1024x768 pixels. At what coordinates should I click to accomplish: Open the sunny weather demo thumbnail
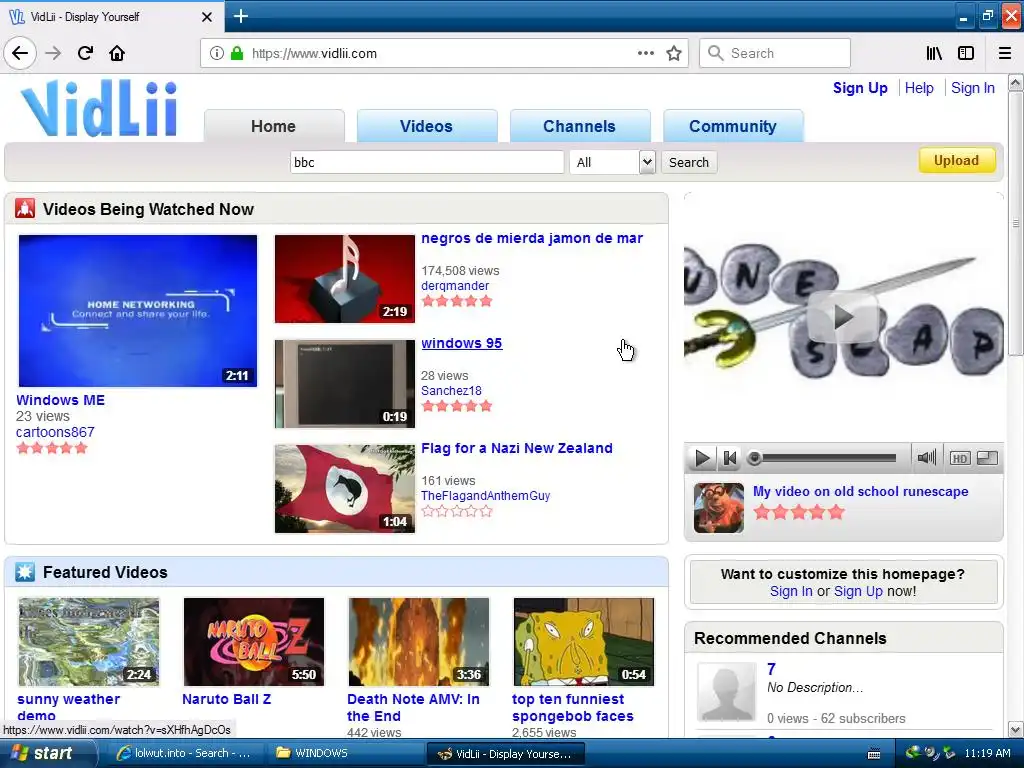89,642
